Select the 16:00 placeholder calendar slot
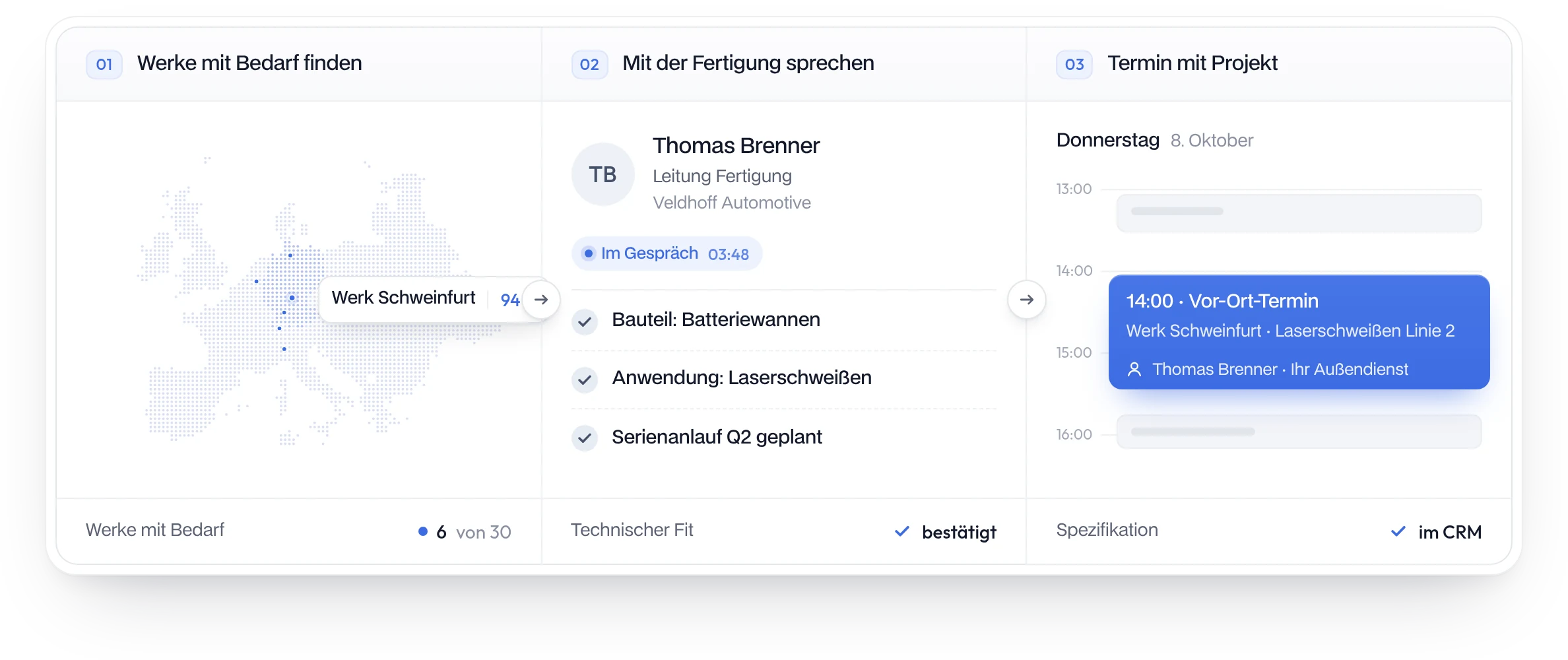 click(x=1299, y=432)
